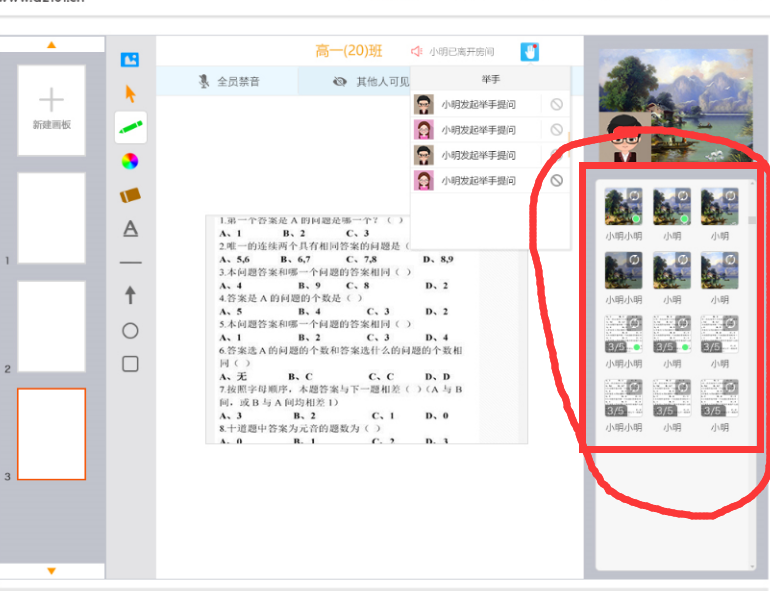Open board thumbnail number 2
770x591 pixels.
[x=52, y=326]
